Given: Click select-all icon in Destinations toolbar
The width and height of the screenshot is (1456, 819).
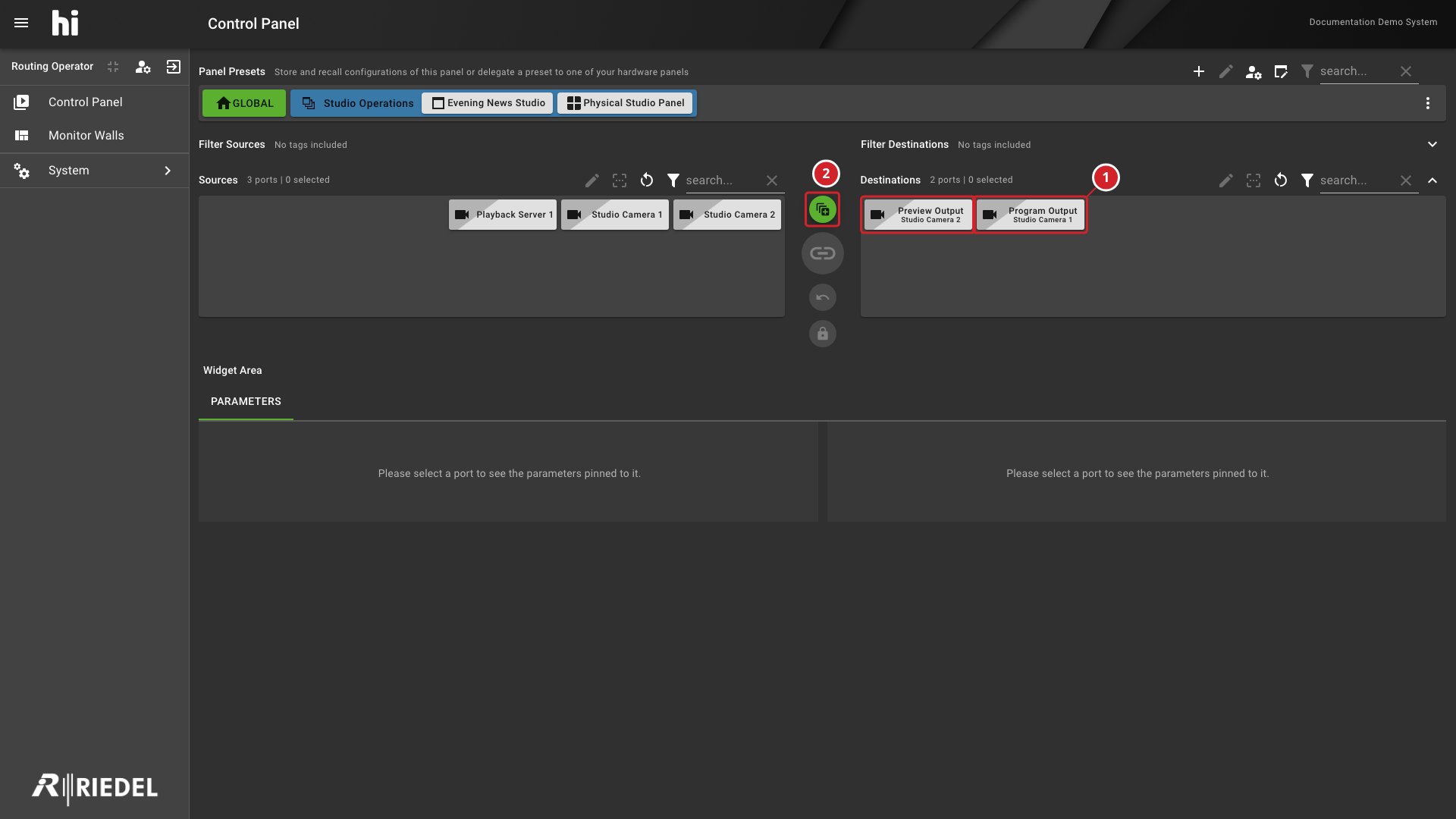Looking at the screenshot, I should [x=1254, y=180].
